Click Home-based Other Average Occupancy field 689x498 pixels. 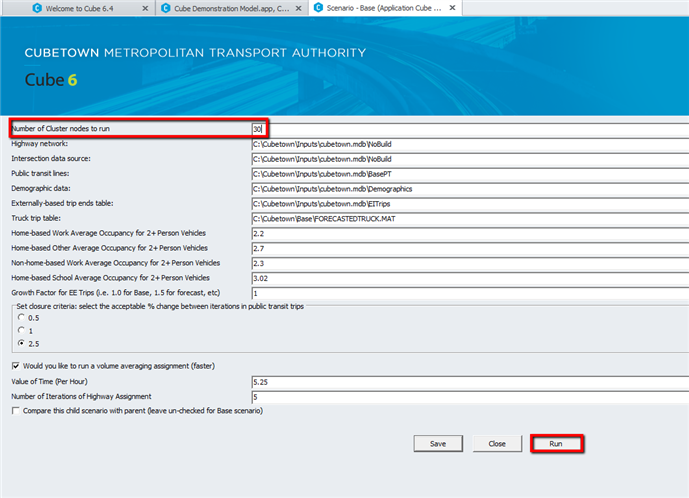(470, 249)
